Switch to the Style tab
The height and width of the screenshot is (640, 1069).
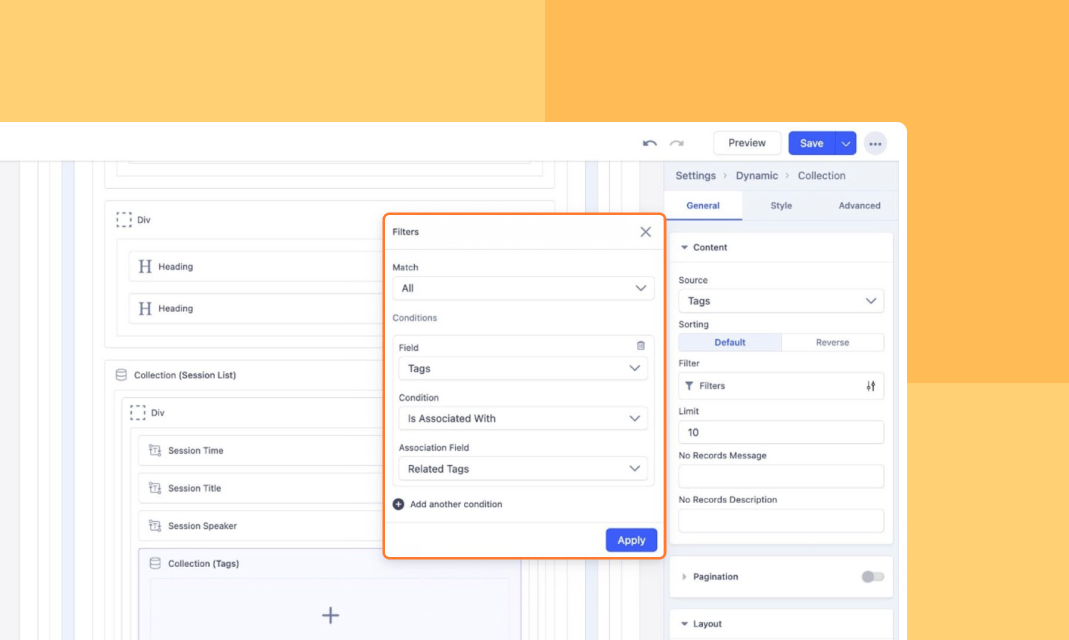(781, 206)
